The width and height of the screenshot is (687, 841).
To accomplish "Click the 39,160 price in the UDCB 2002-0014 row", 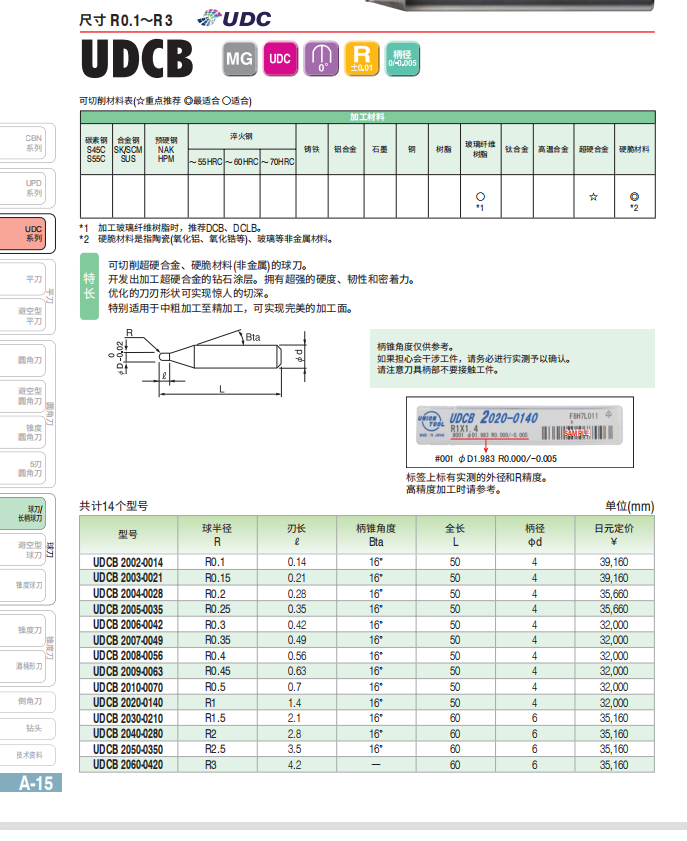I will click(x=614, y=562).
